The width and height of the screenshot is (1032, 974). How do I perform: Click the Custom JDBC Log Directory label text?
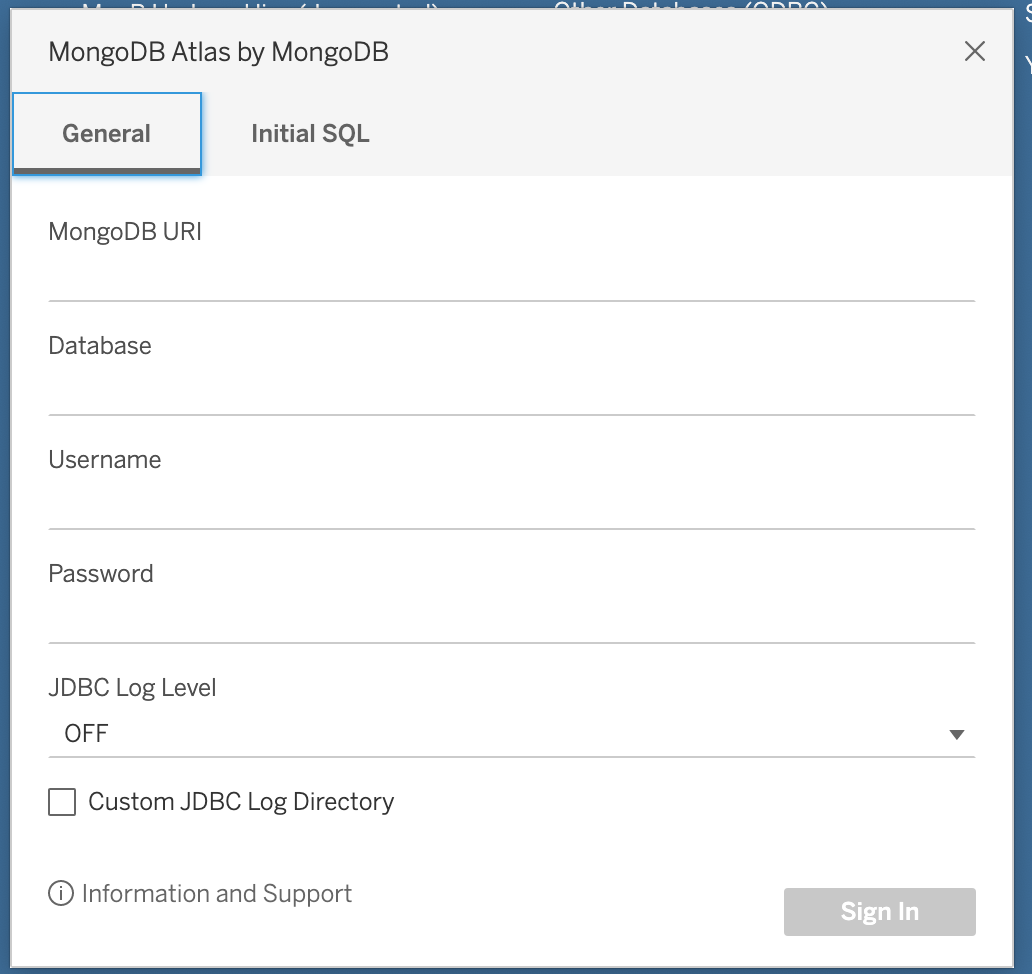point(241,802)
